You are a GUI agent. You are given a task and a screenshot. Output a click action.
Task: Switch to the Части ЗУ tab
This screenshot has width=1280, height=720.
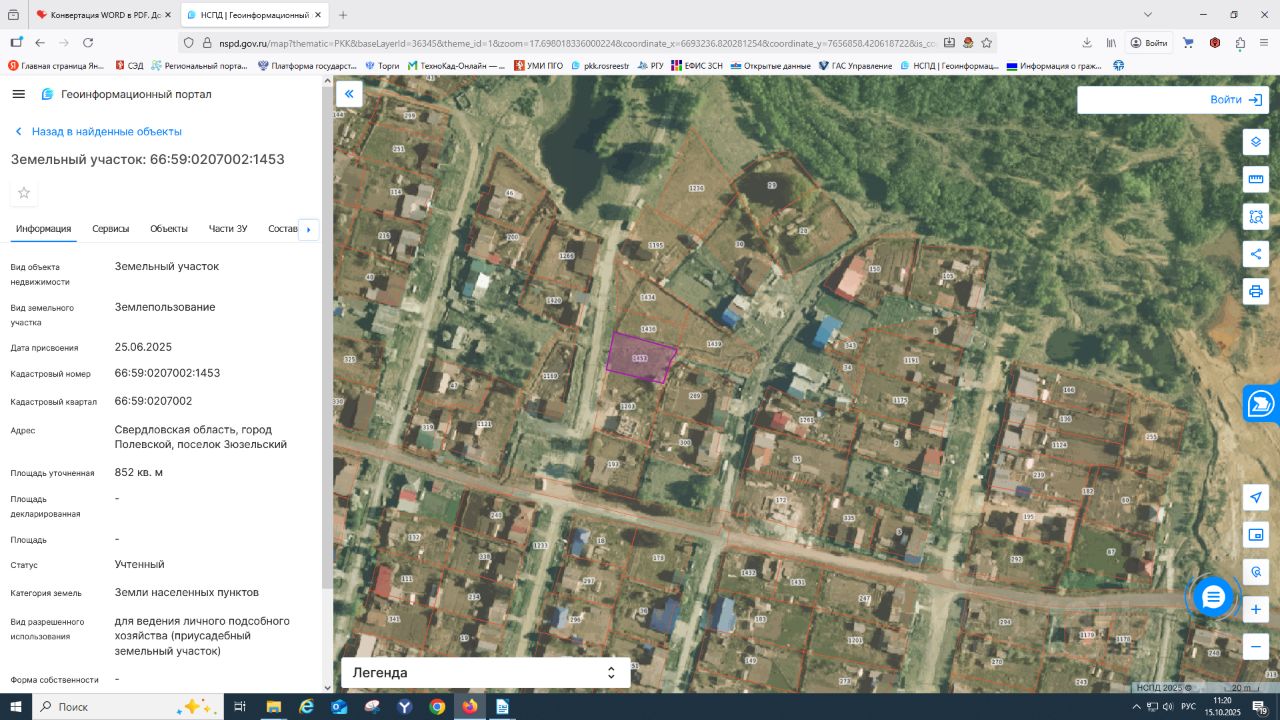pyautogui.click(x=228, y=229)
